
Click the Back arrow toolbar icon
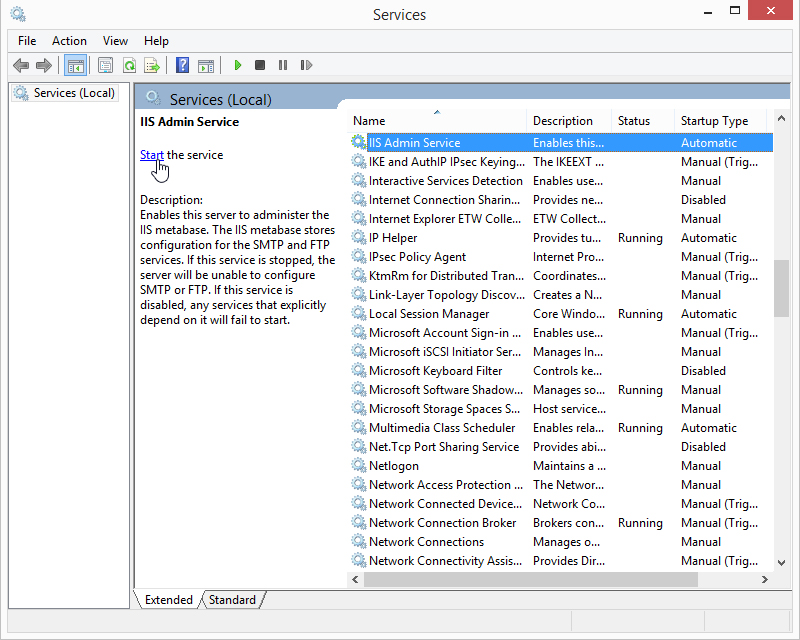coord(21,65)
